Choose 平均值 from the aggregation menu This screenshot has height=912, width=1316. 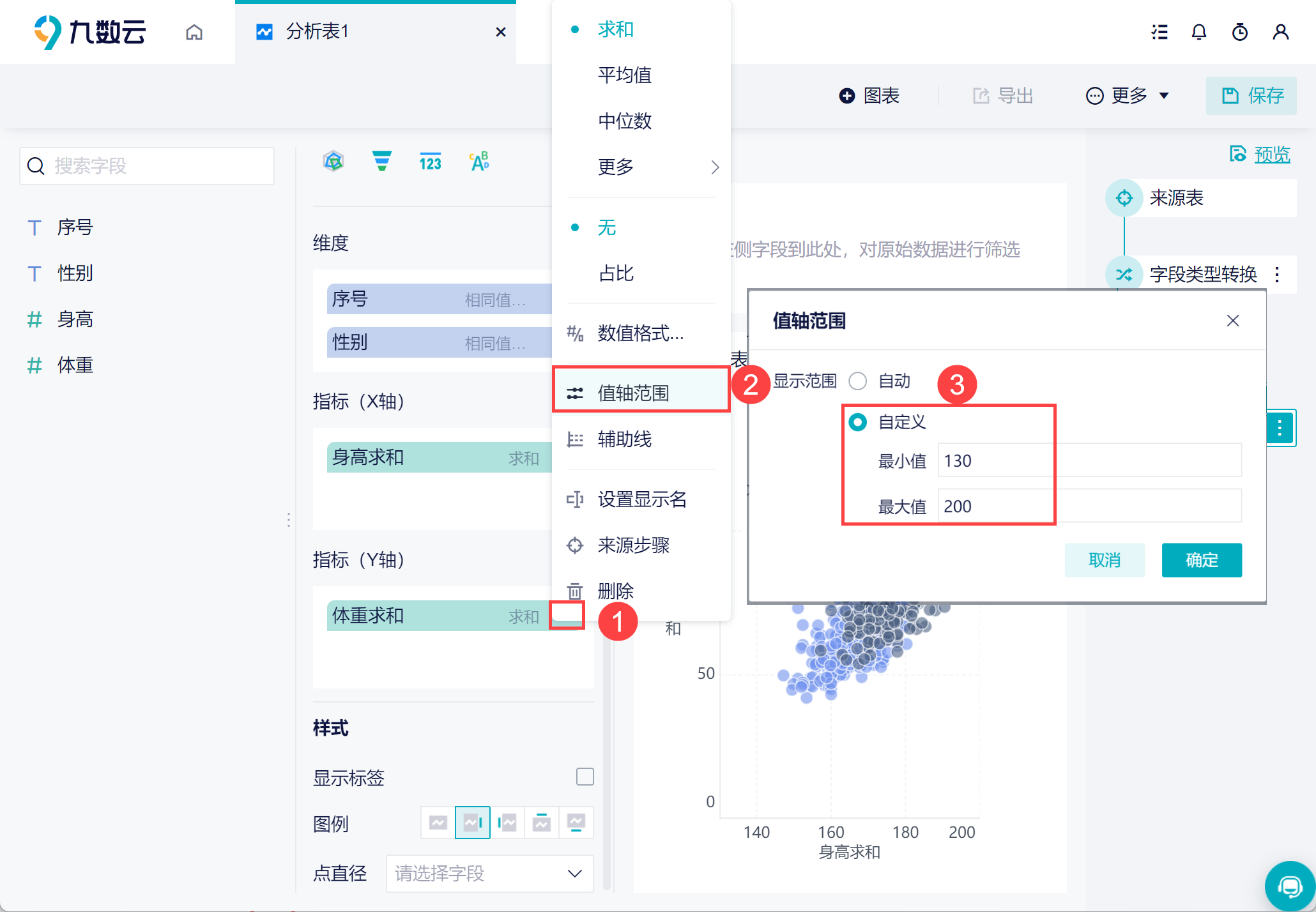[x=624, y=75]
